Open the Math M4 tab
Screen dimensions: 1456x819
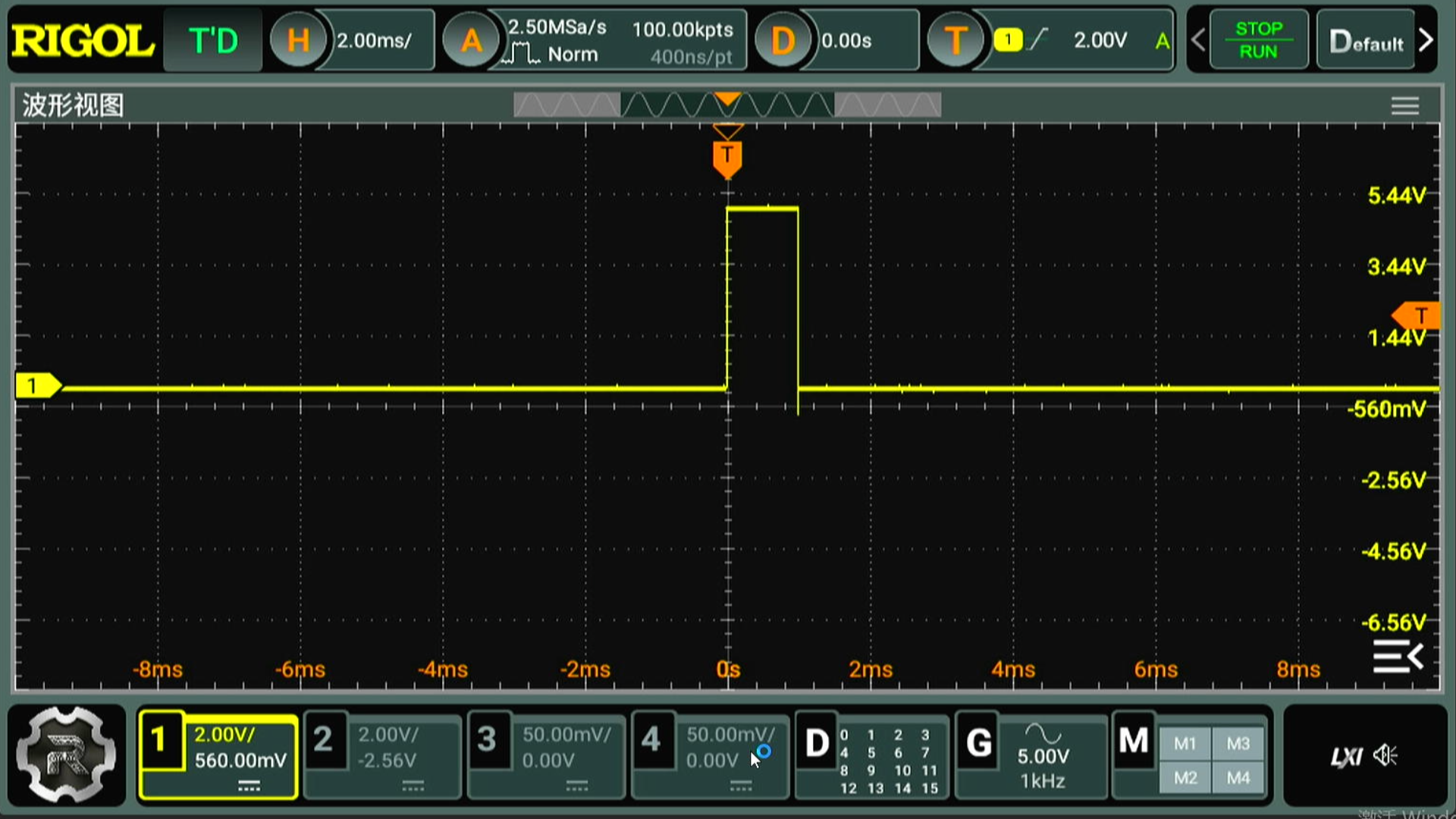click(x=1238, y=778)
